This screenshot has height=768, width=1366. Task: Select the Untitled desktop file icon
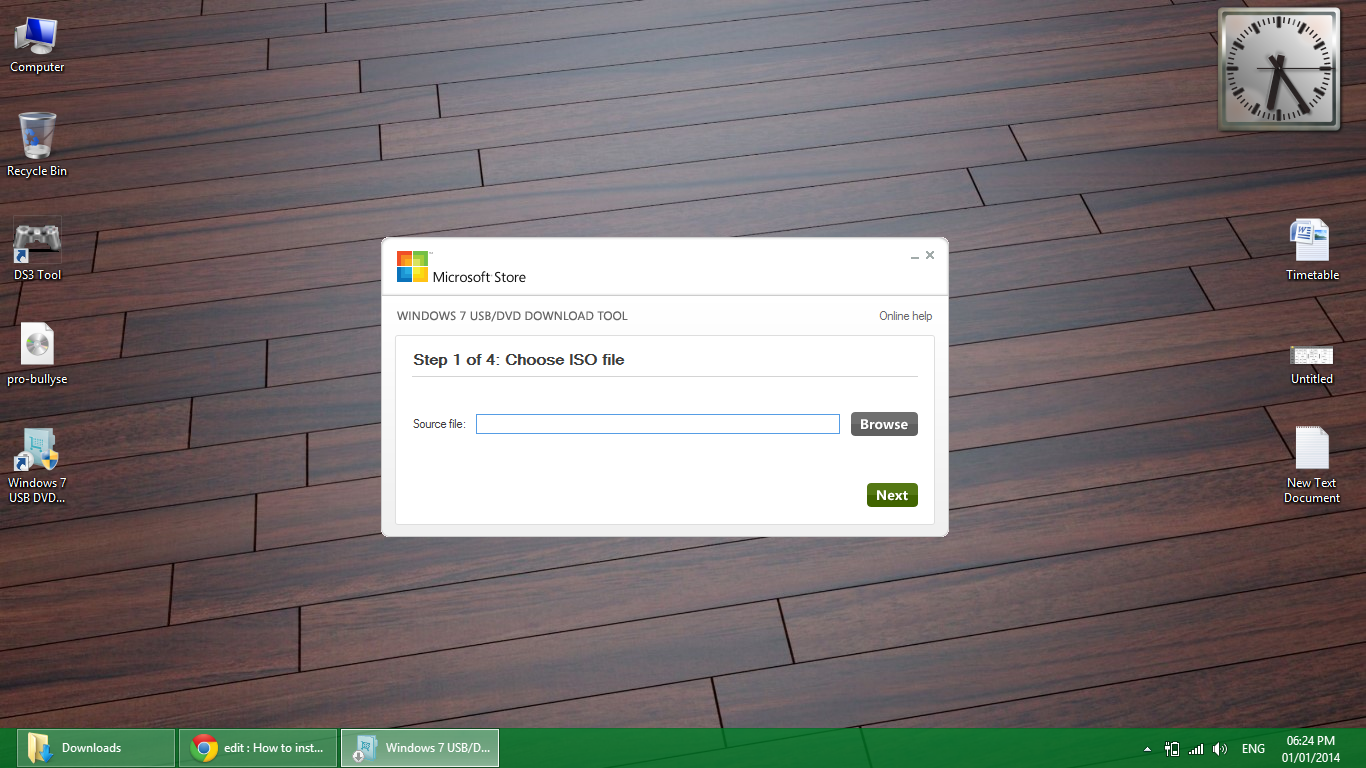1311,364
